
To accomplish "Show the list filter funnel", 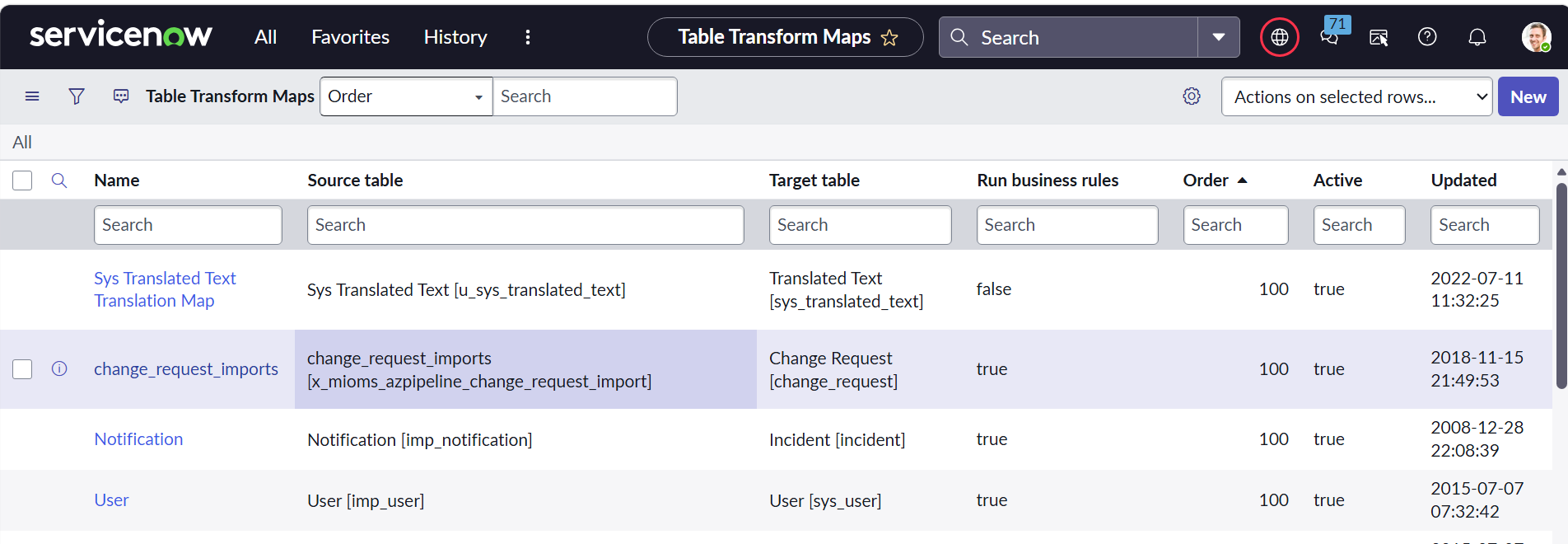I will [77, 96].
